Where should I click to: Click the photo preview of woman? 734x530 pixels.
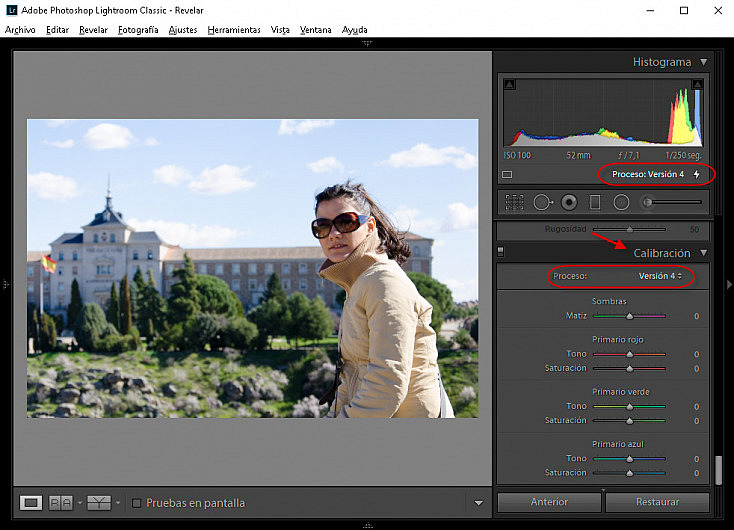coord(252,268)
